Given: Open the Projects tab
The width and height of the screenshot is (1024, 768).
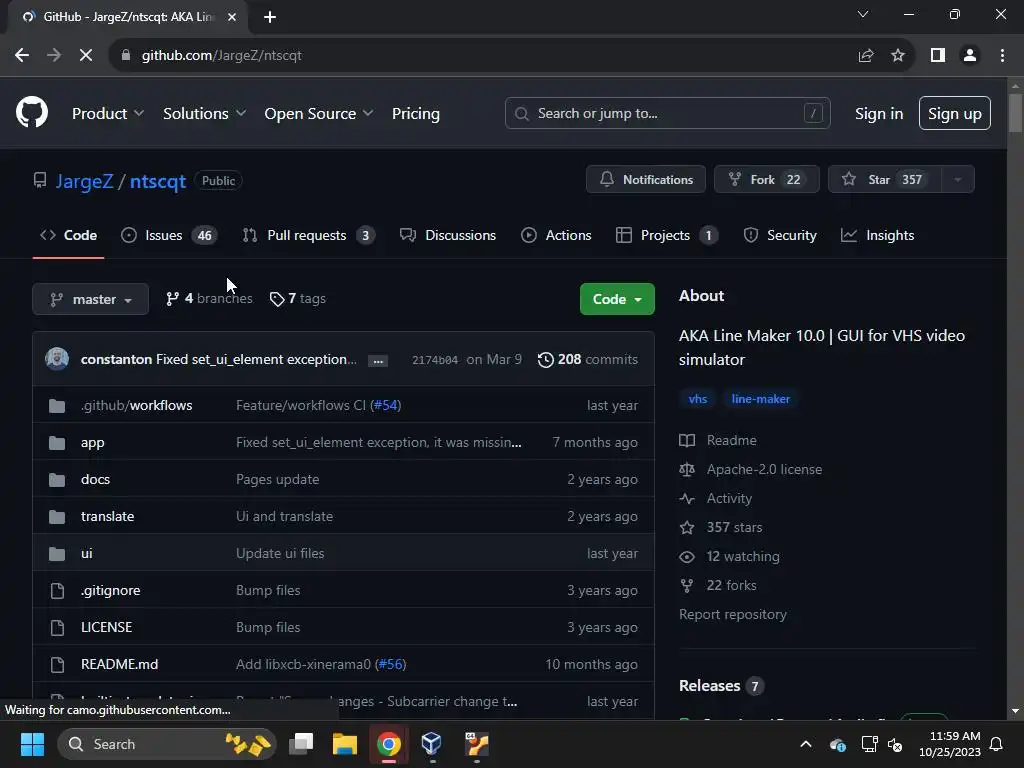Looking at the screenshot, I should point(667,235).
